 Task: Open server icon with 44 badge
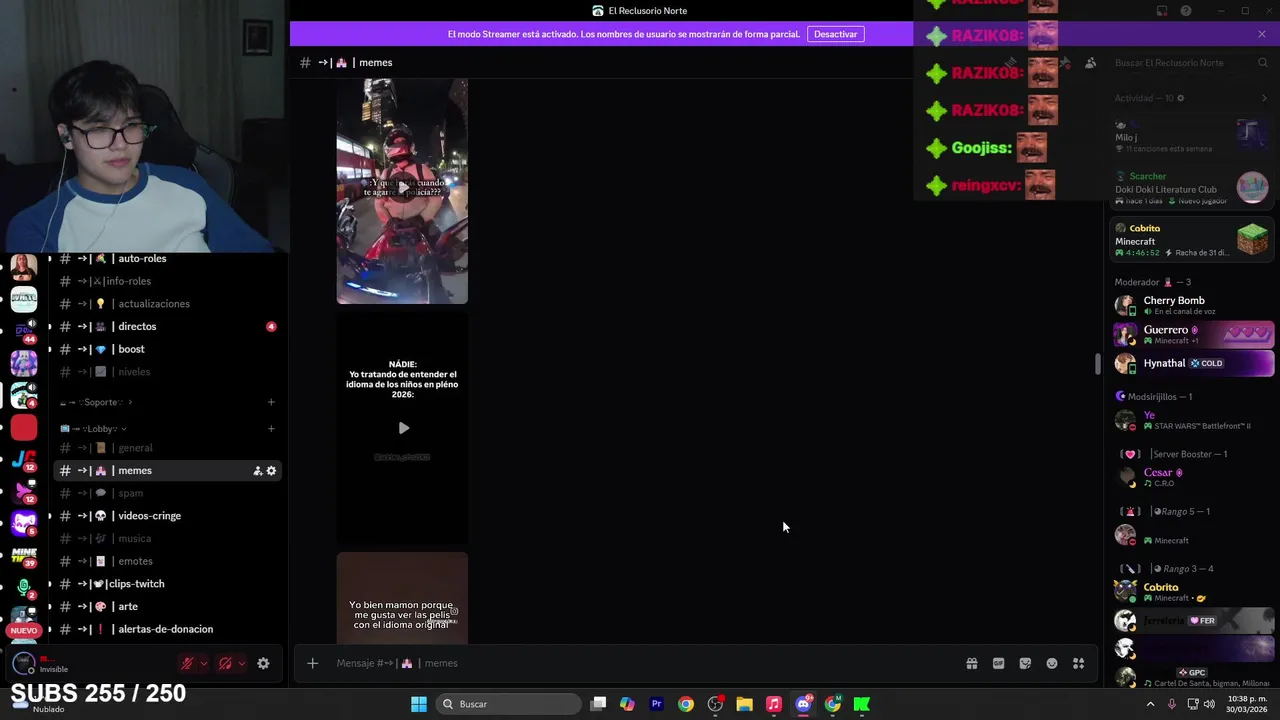(x=24, y=331)
